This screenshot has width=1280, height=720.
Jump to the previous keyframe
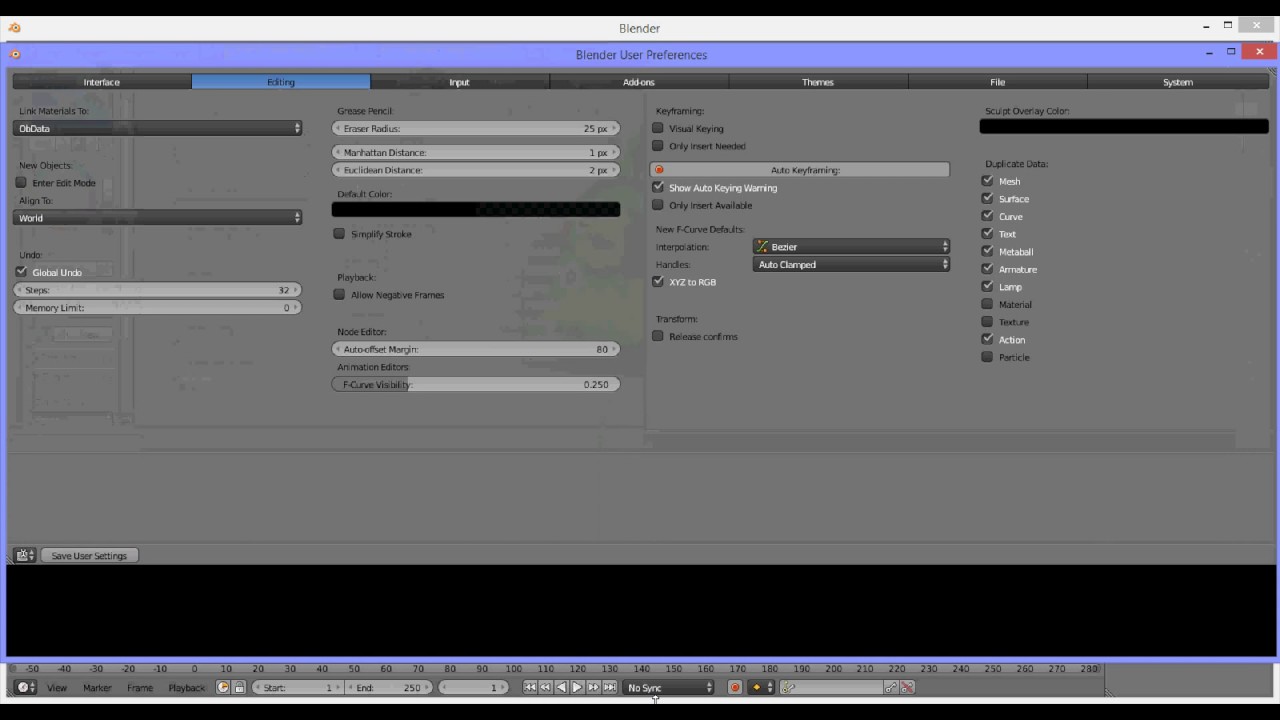click(x=546, y=688)
